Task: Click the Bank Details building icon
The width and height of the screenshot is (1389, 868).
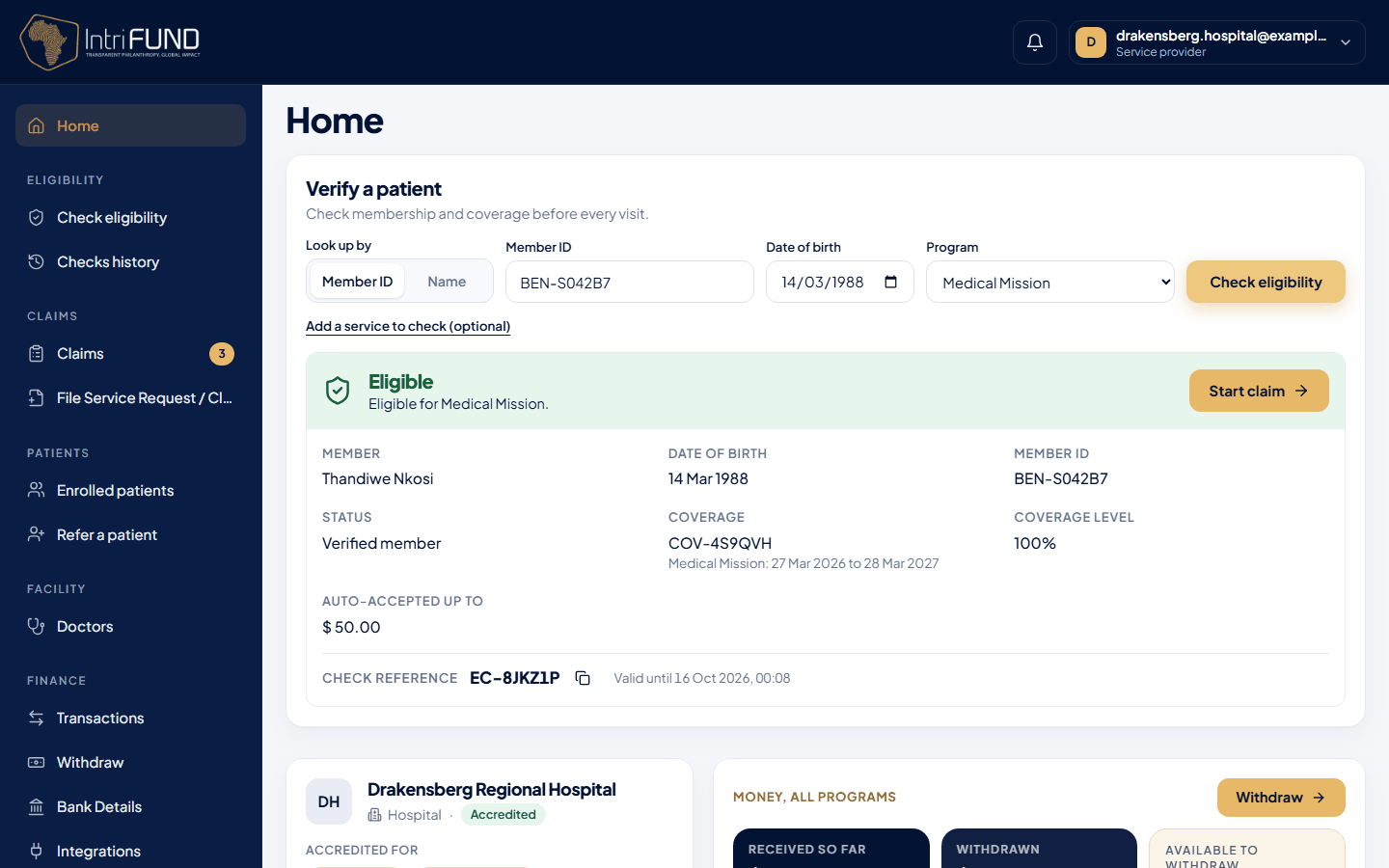Action: (37, 807)
